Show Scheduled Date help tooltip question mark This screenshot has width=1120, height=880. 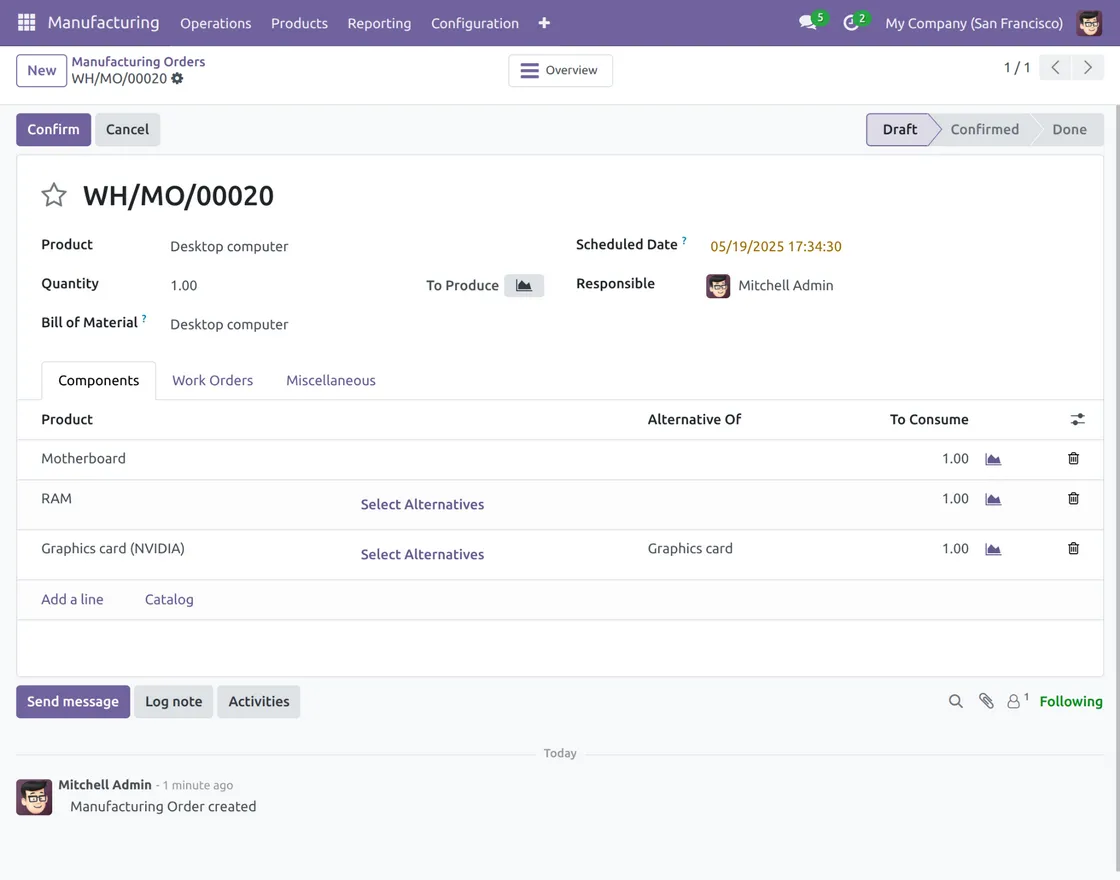pos(684,241)
